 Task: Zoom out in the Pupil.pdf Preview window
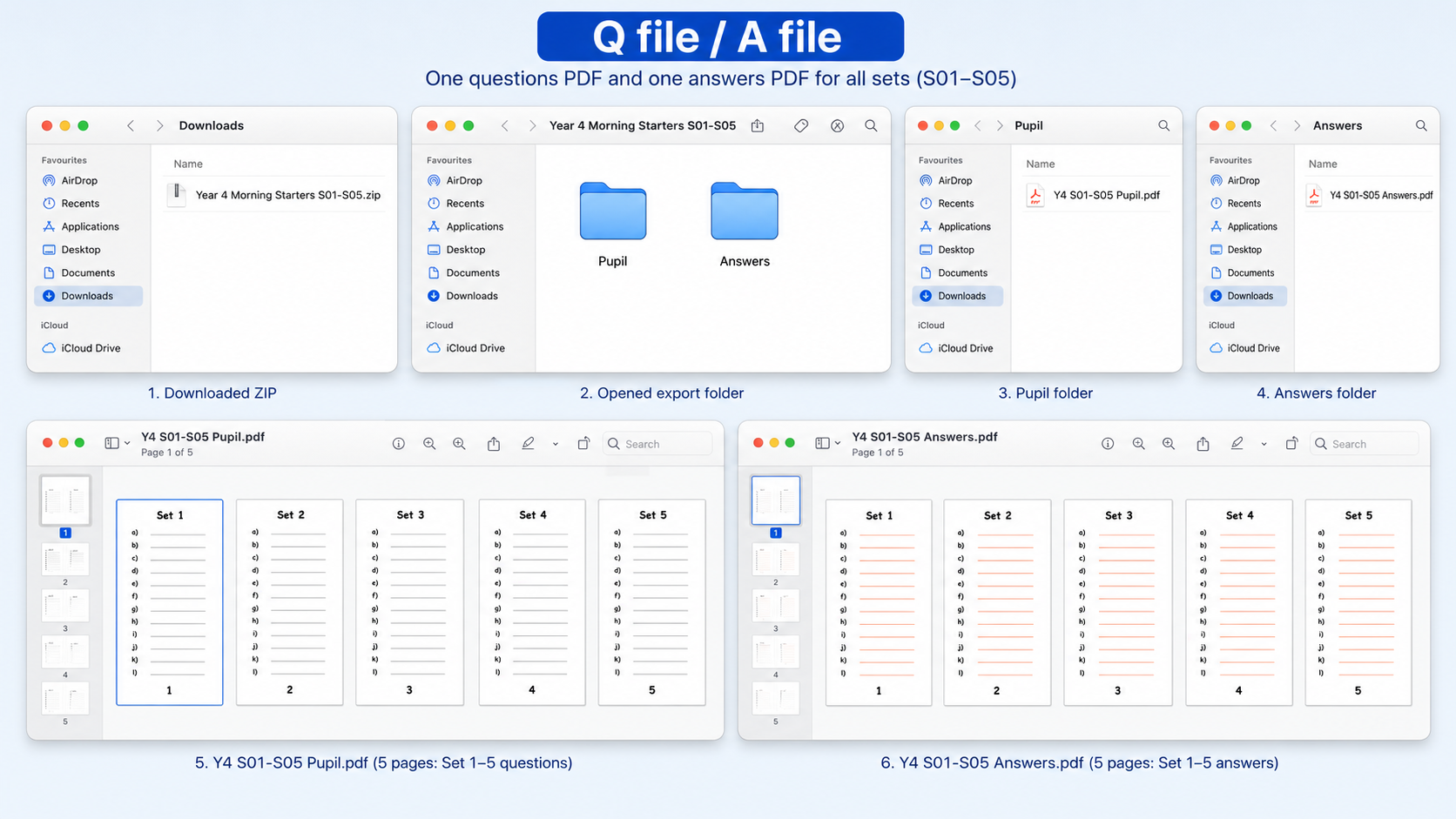click(x=429, y=443)
